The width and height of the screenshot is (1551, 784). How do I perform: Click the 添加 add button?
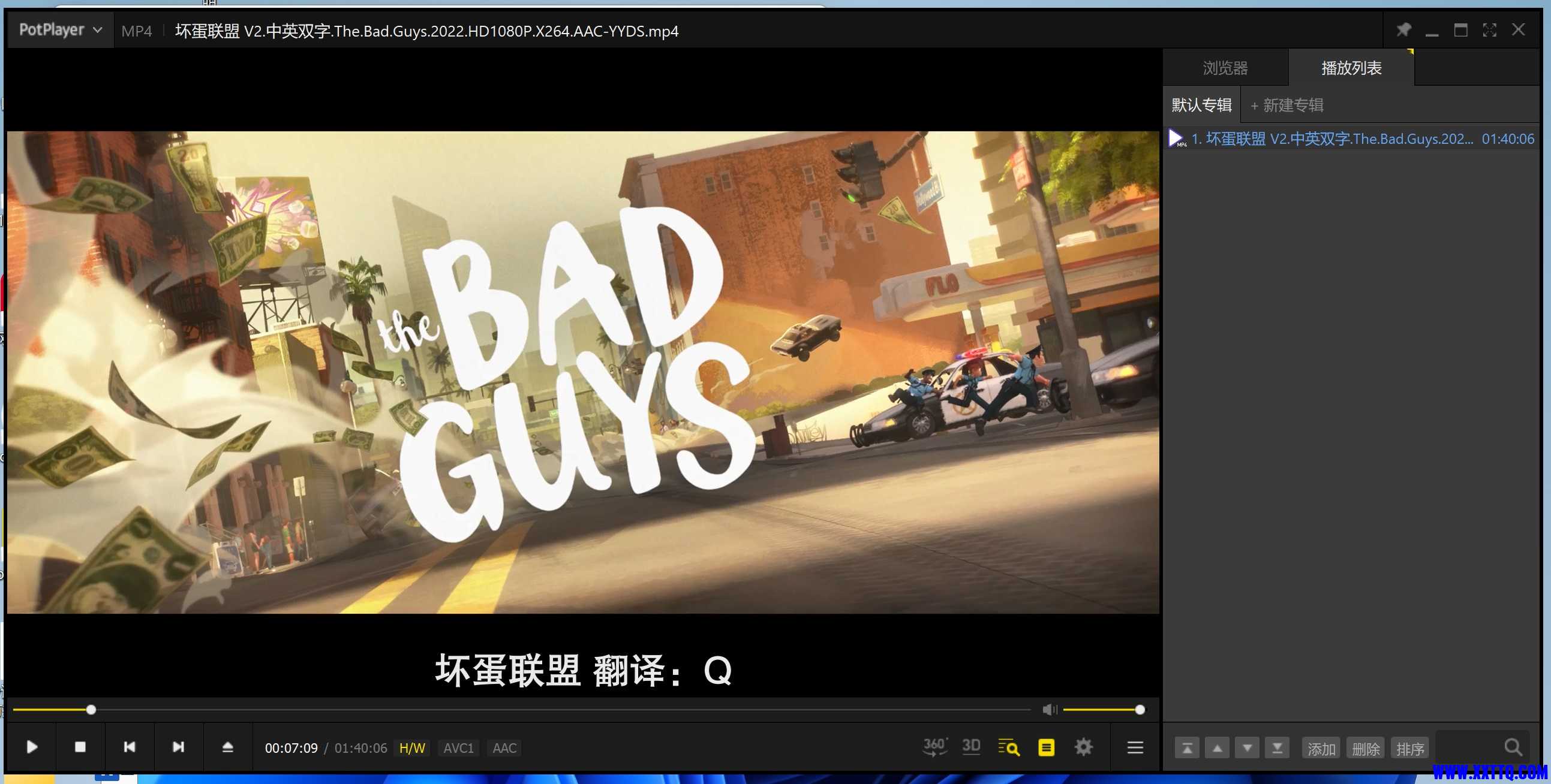1321,749
